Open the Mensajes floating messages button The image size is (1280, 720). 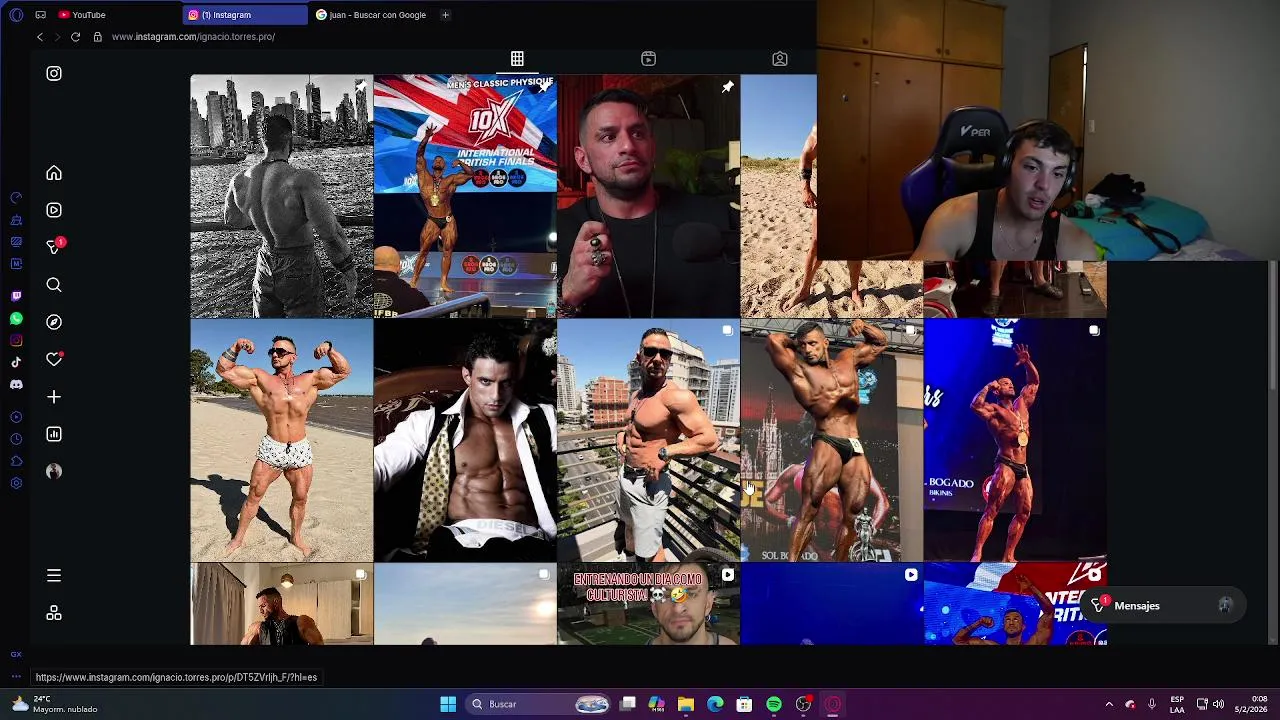[x=1164, y=606]
